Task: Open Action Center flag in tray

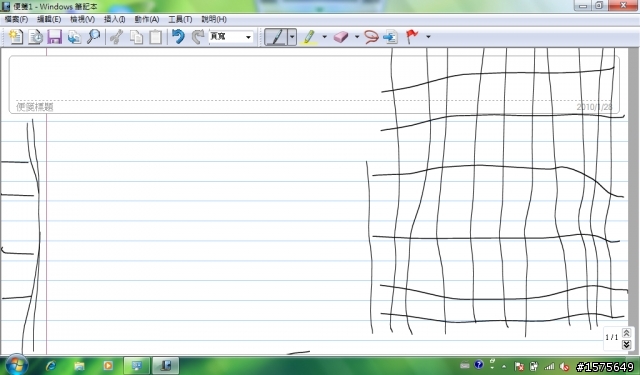Action: (519, 366)
